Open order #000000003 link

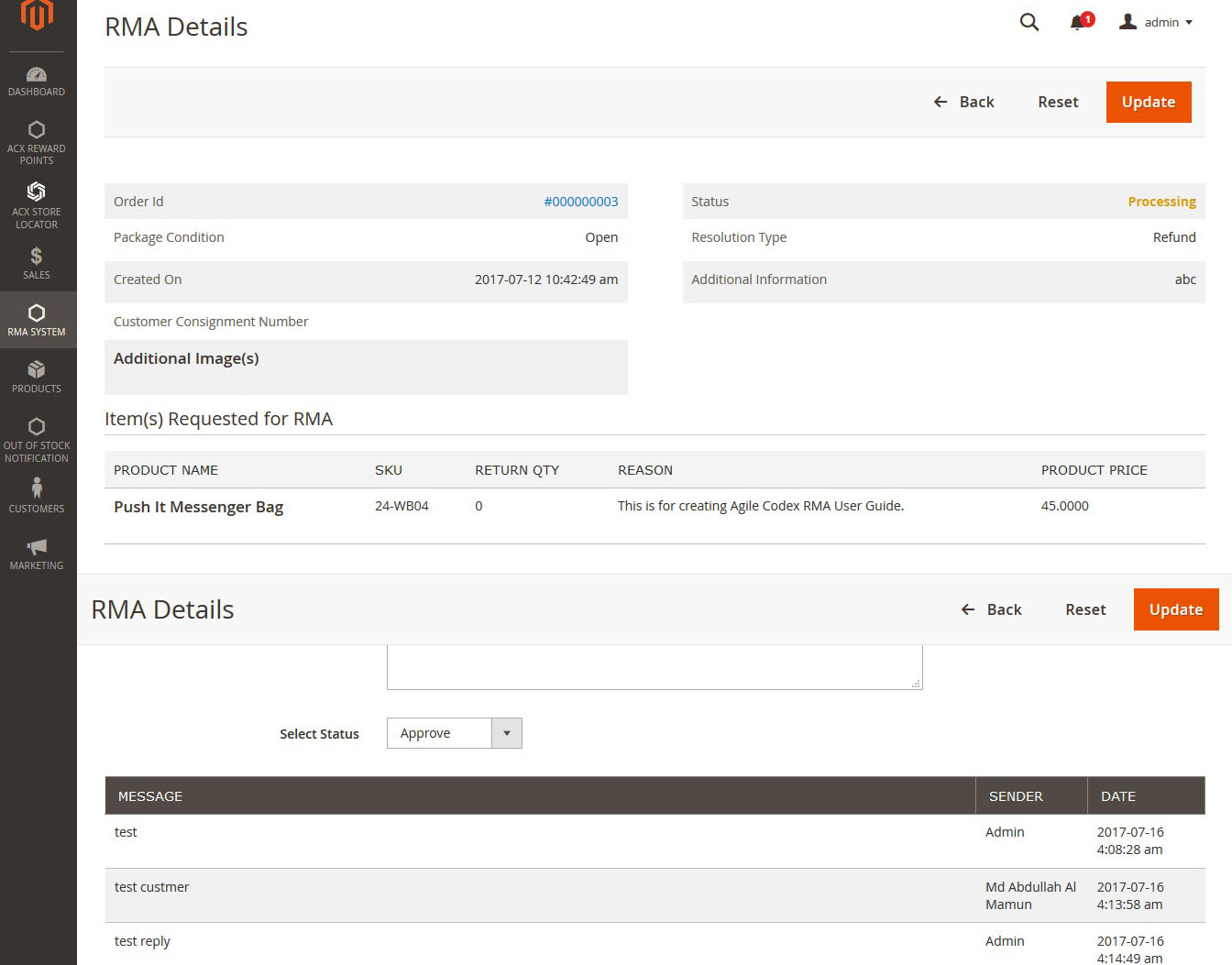click(x=580, y=202)
